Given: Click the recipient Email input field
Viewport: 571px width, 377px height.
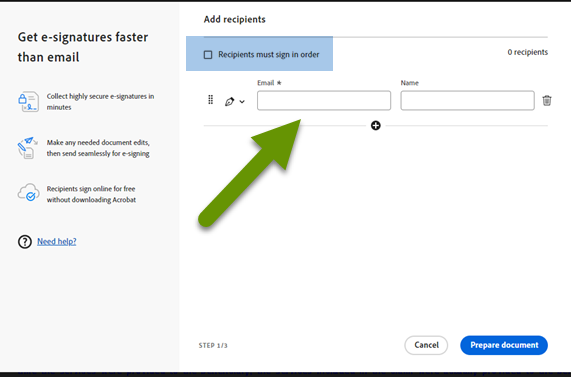Looking at the screenshot, I should tap(324, 101).
